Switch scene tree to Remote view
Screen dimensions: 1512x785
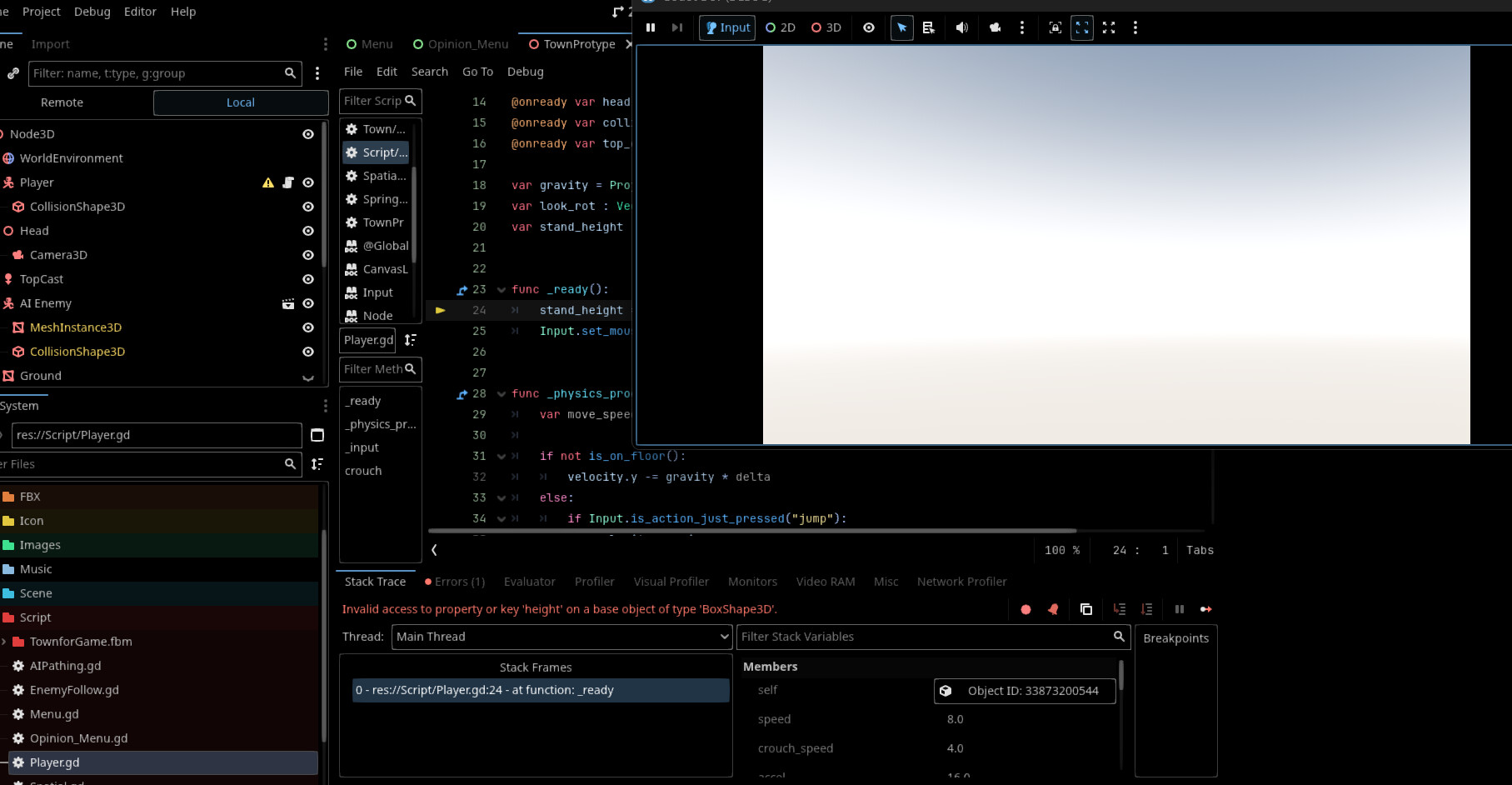[62, 102]
